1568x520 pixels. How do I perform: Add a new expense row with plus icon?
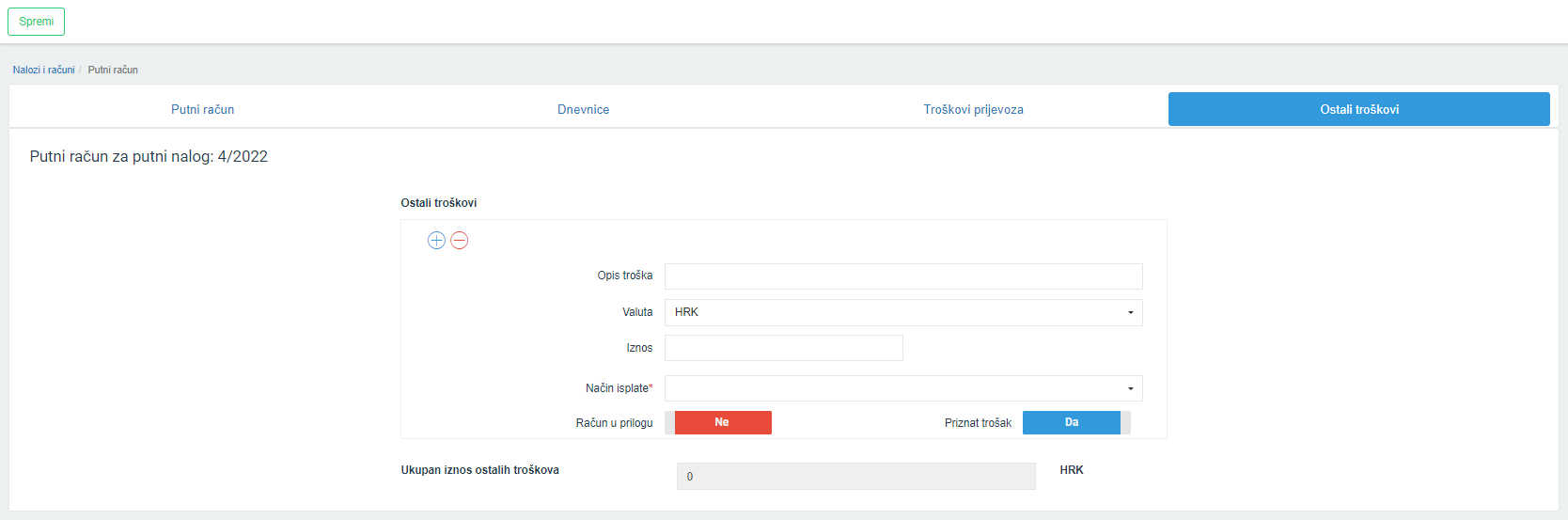click(436, 241)
